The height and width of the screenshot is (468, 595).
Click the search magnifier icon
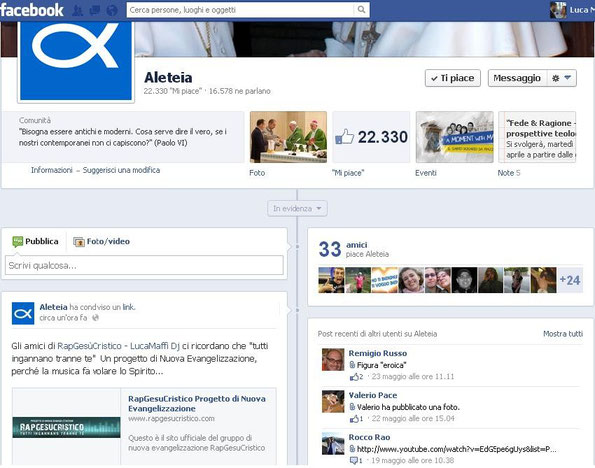click(361, 9)
